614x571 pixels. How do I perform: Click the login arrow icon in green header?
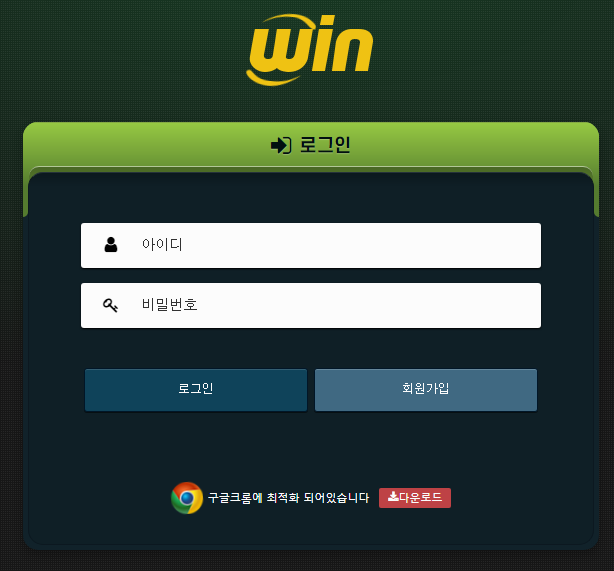tap(281, 146)
